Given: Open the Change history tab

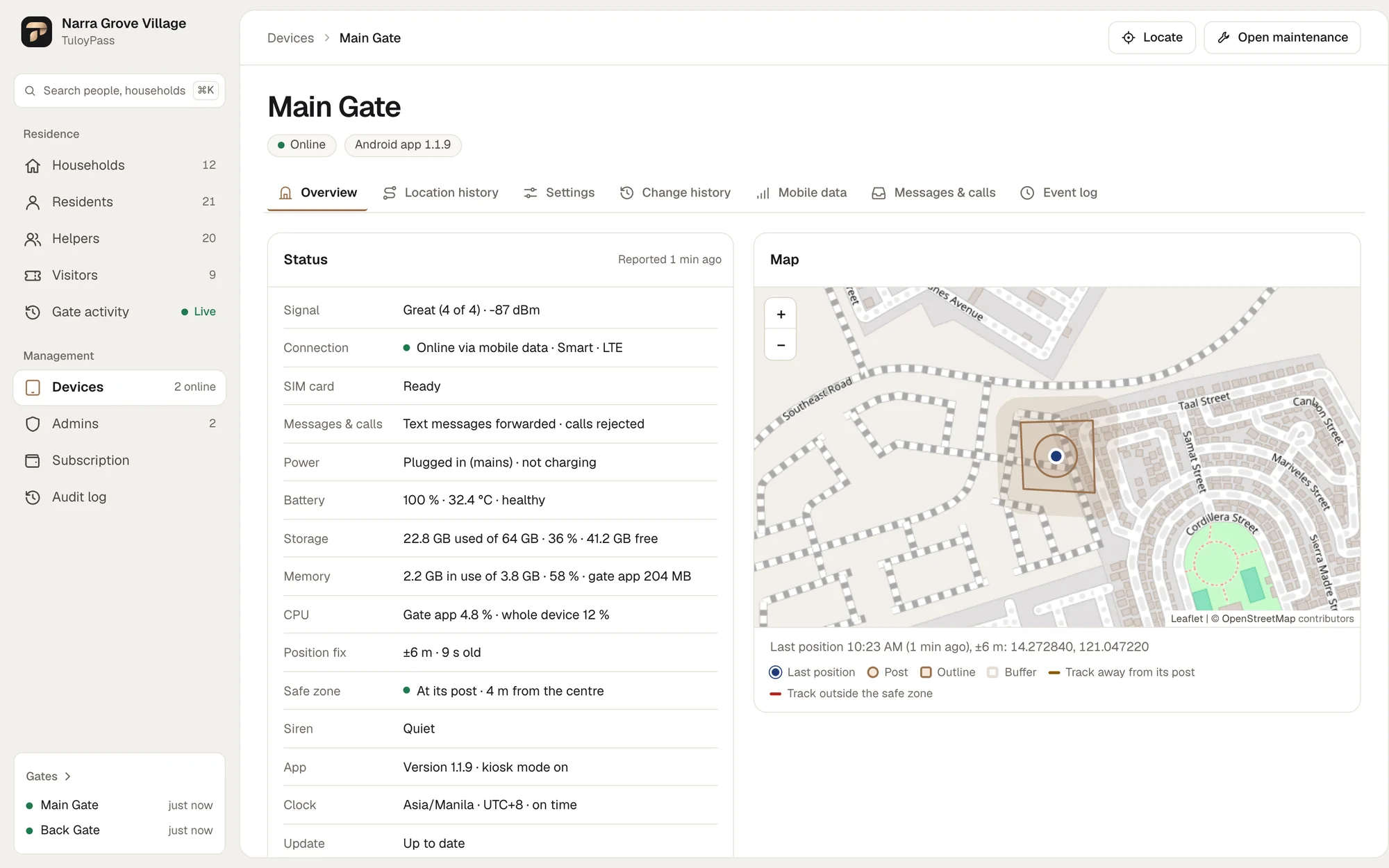Looking at the screenshot, I should (675, 193).
